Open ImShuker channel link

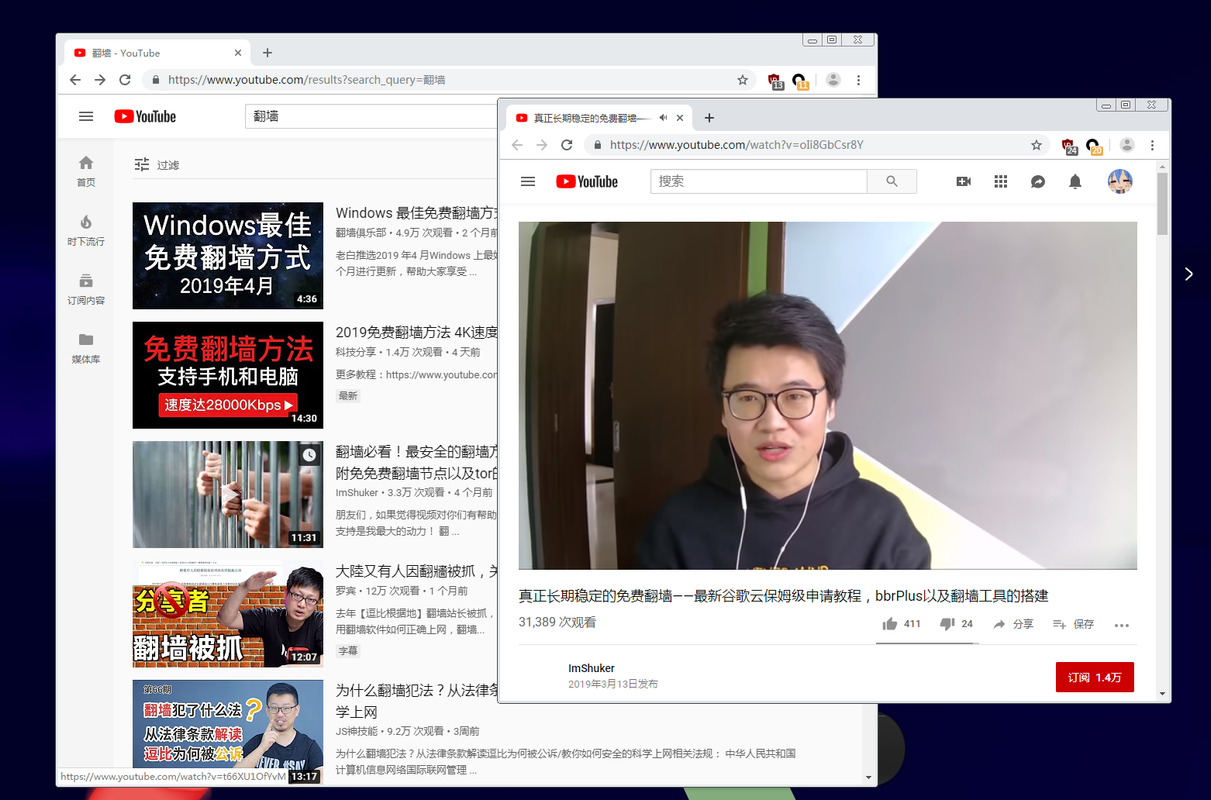591,668
